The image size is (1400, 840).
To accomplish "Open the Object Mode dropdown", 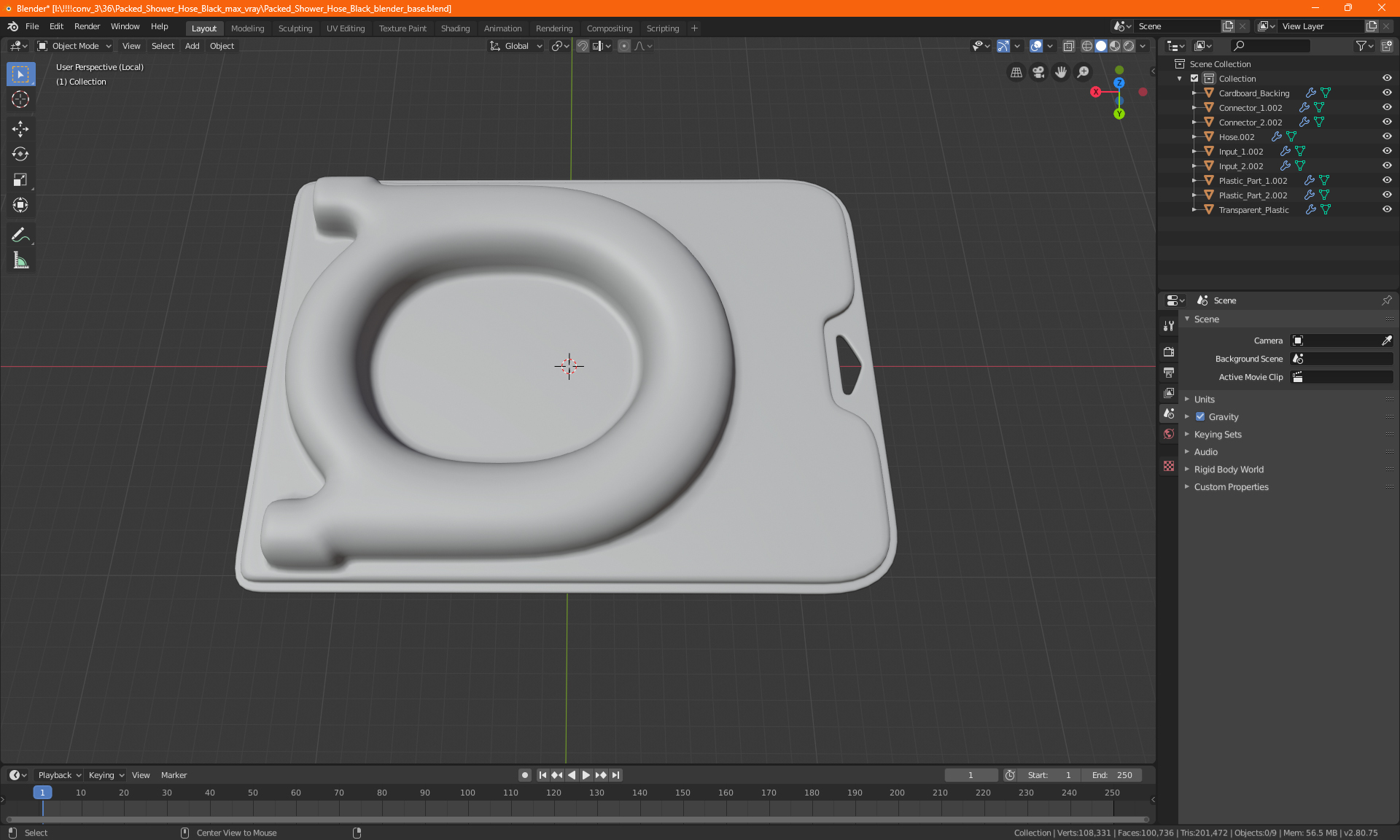I will coord(74,46).
